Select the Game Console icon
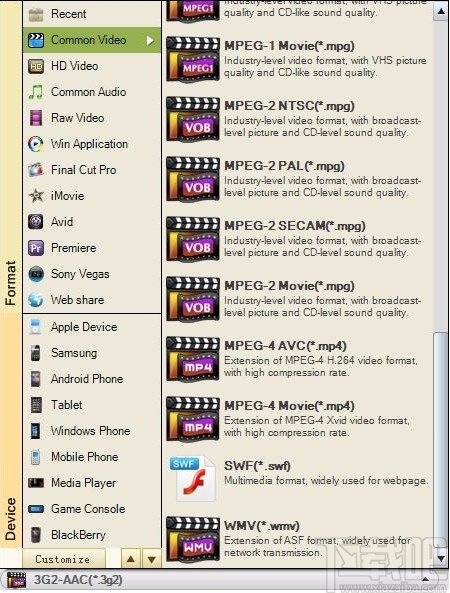This screenshot has width=450, height=593. pyautogui.click(x=36, y=509)
